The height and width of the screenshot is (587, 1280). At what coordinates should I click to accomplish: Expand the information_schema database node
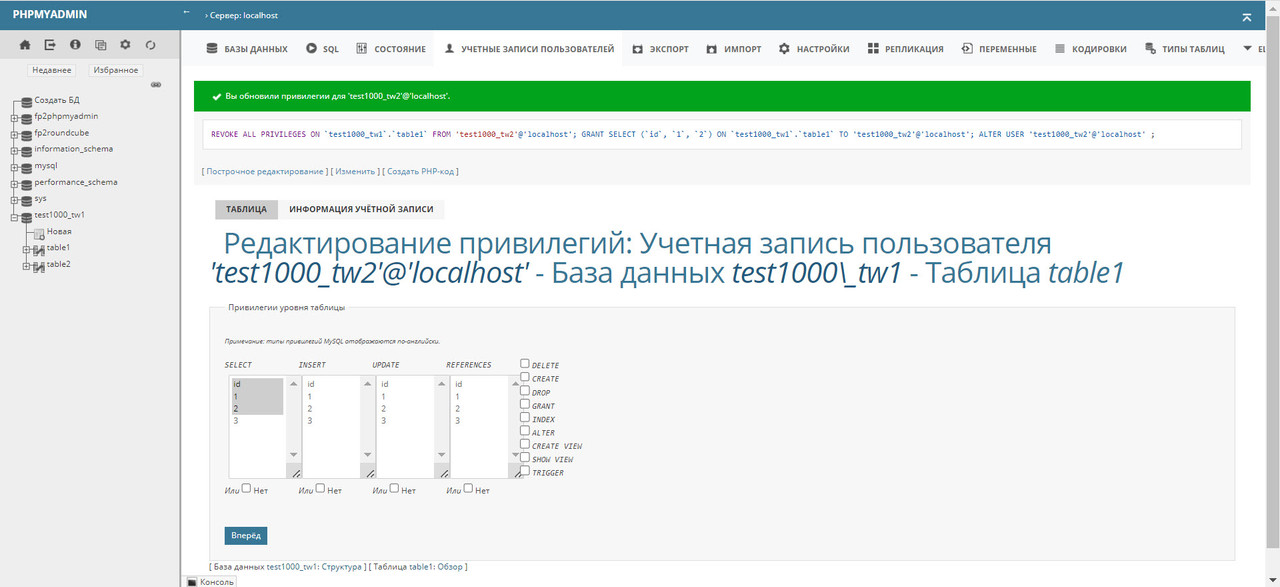pos(15,150)
